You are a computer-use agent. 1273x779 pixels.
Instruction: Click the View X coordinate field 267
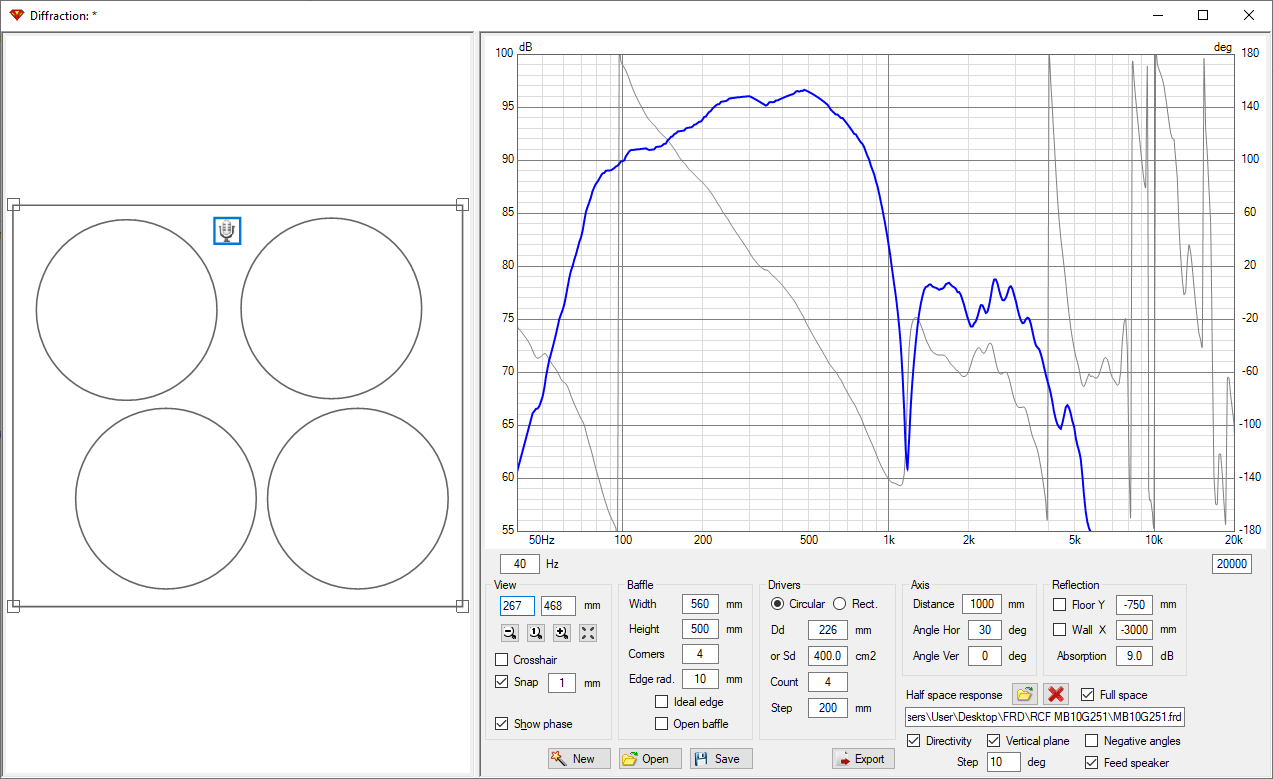coord(517,606)
